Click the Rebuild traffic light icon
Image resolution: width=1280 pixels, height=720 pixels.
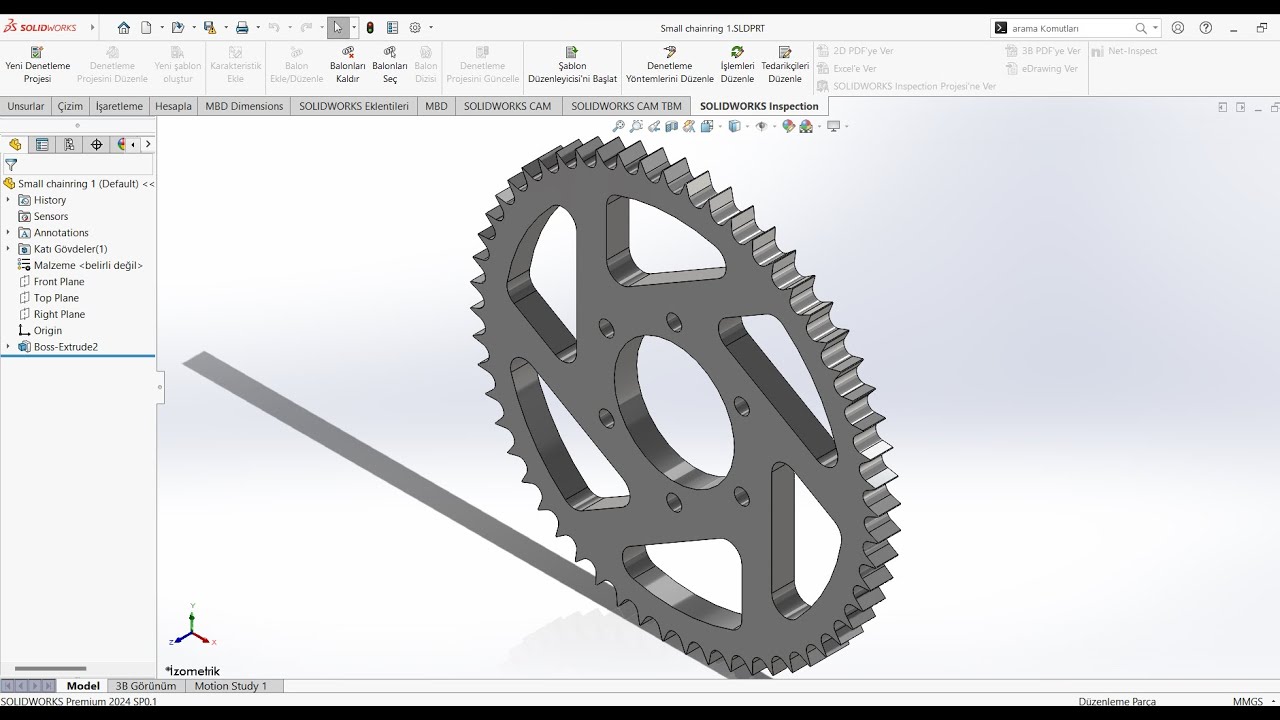(370, 28)
